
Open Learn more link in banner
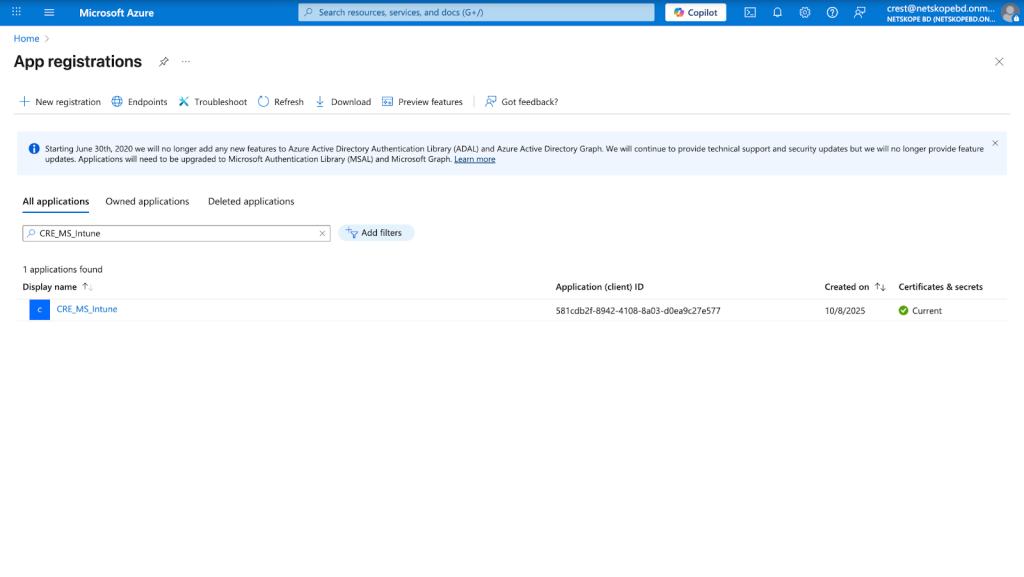point(475,159)
